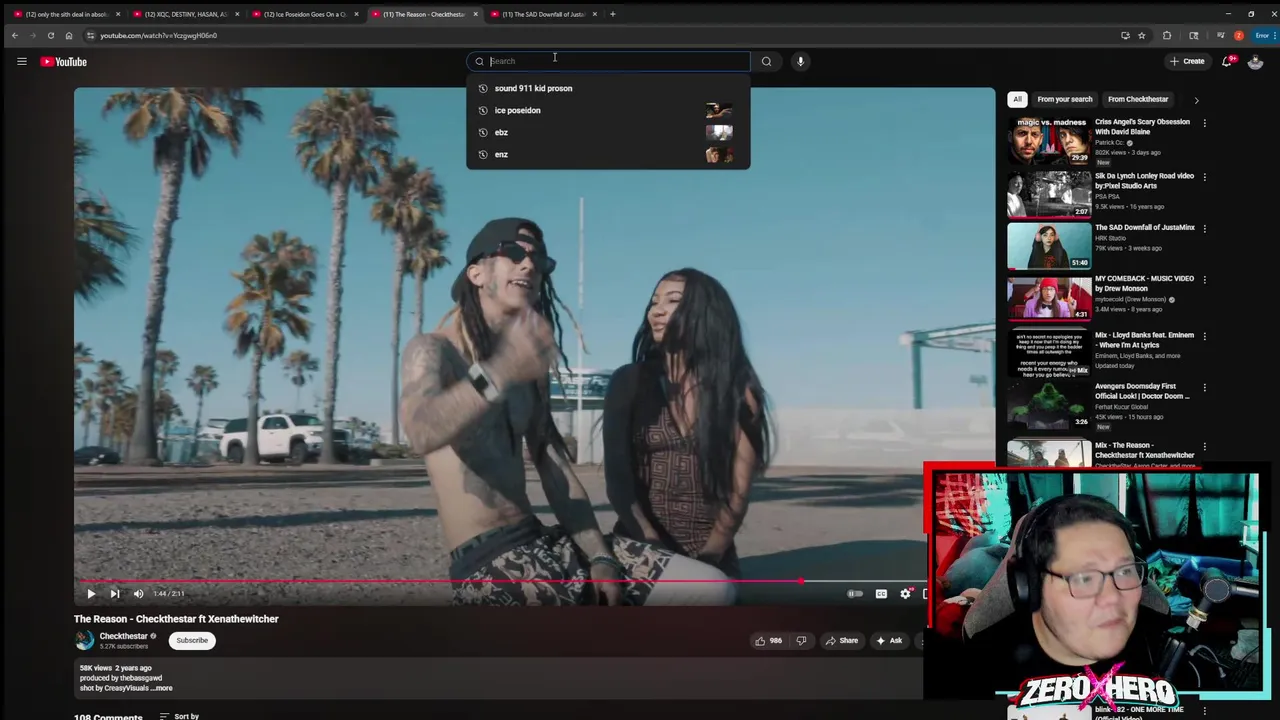Reload the page
The height and width of the screenshot is (720, 1280).
point(51,35)
